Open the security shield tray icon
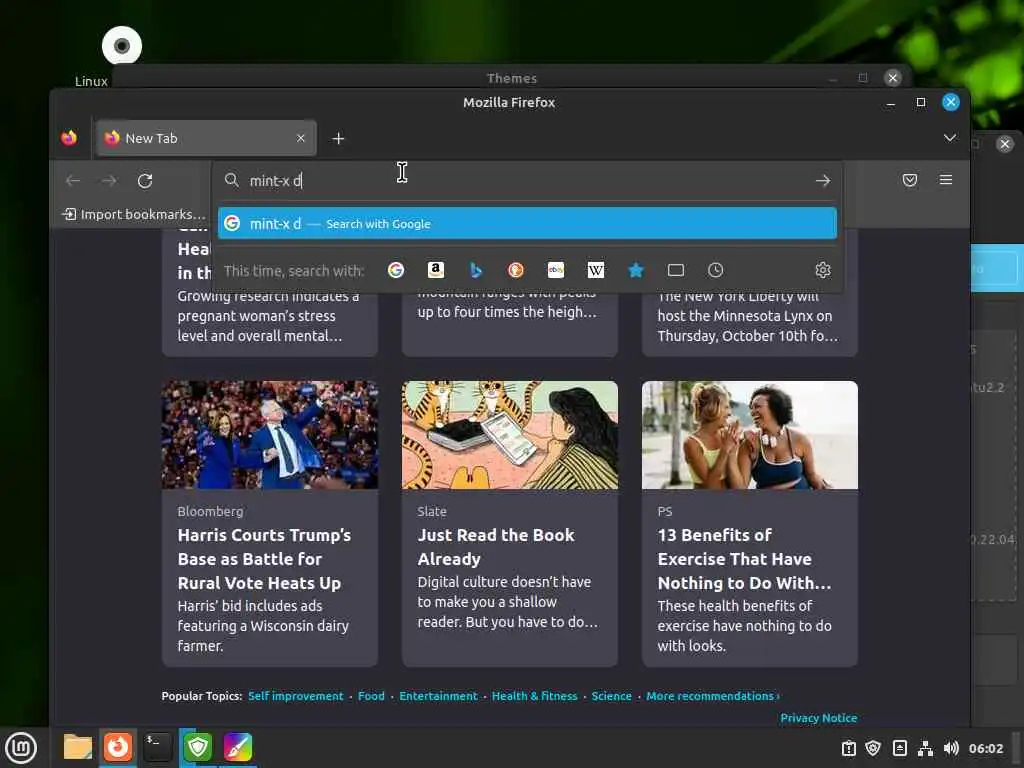 [x=873, y=748]
